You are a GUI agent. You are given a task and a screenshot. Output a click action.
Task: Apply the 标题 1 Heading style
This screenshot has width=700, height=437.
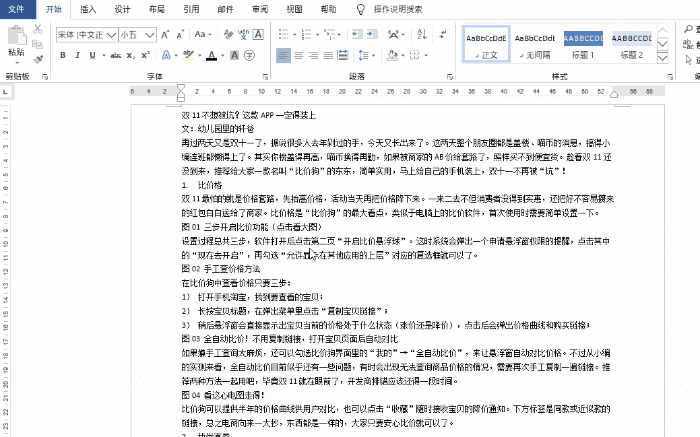[x=583, y=44]
